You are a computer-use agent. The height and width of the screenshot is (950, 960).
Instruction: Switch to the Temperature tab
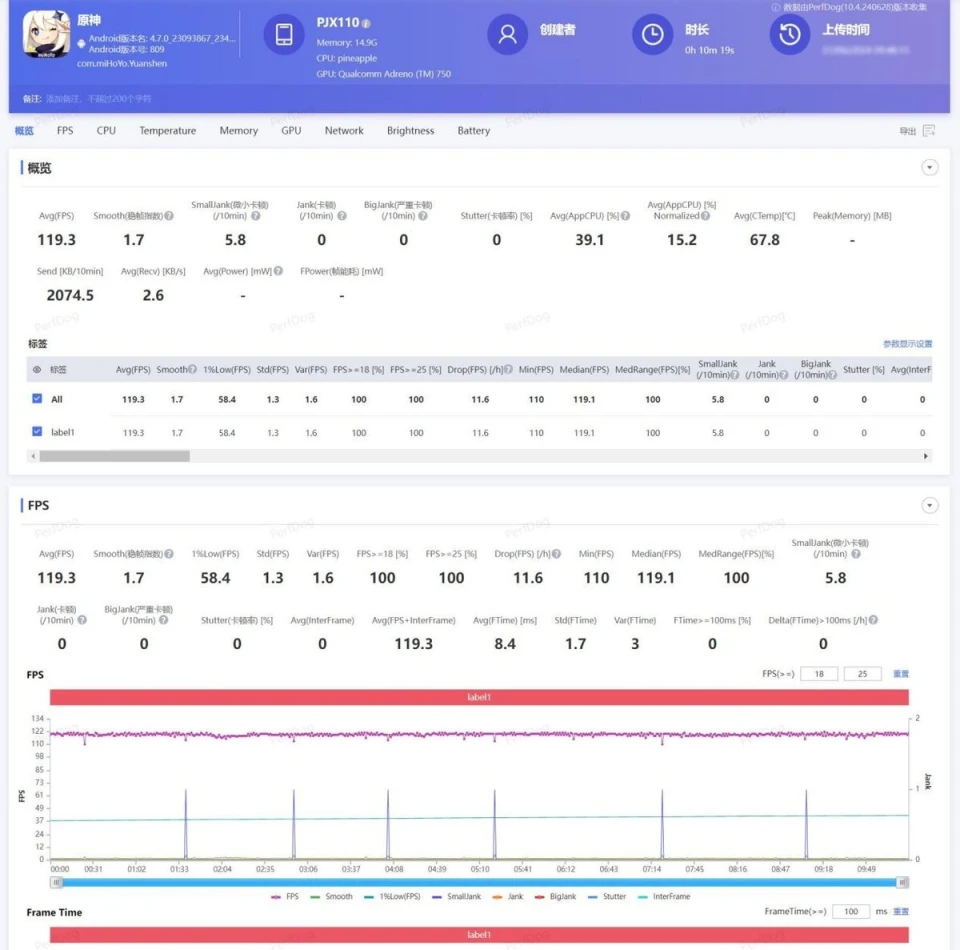pyautogui.click(x=167, y=131)
